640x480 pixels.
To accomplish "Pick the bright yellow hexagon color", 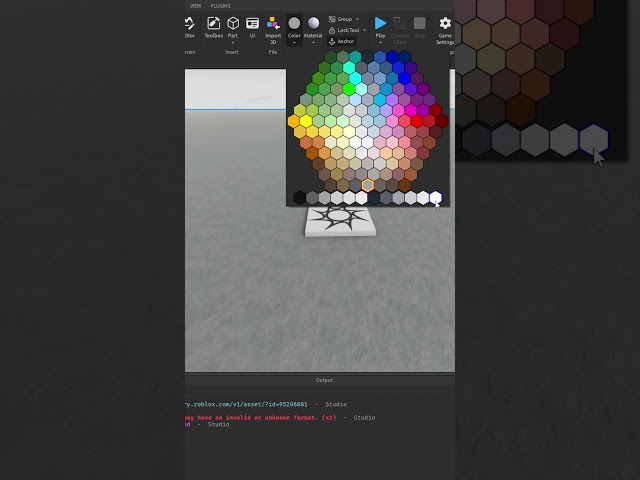I will tap(306, 121).
